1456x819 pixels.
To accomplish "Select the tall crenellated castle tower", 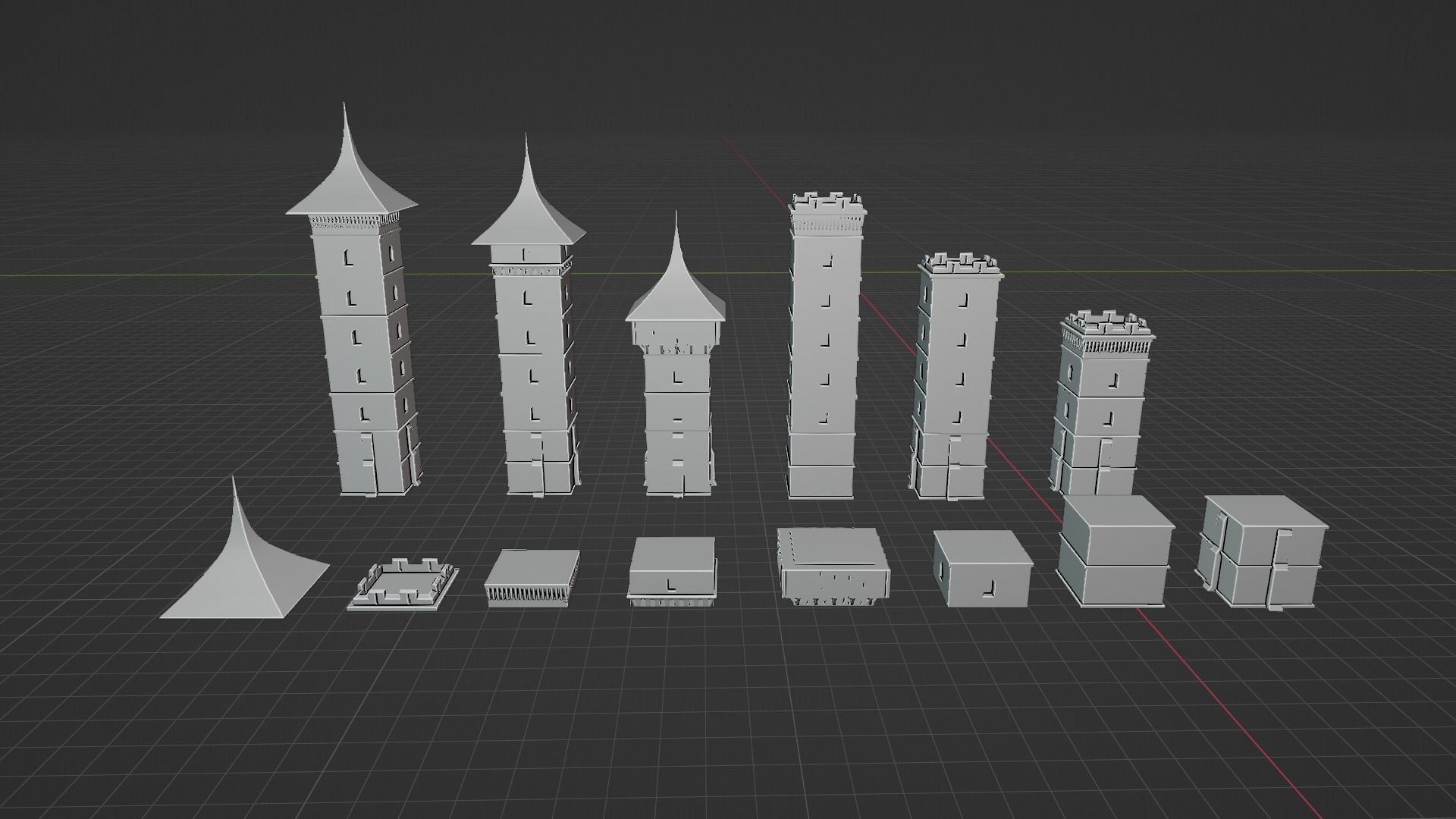I will 827,341.
